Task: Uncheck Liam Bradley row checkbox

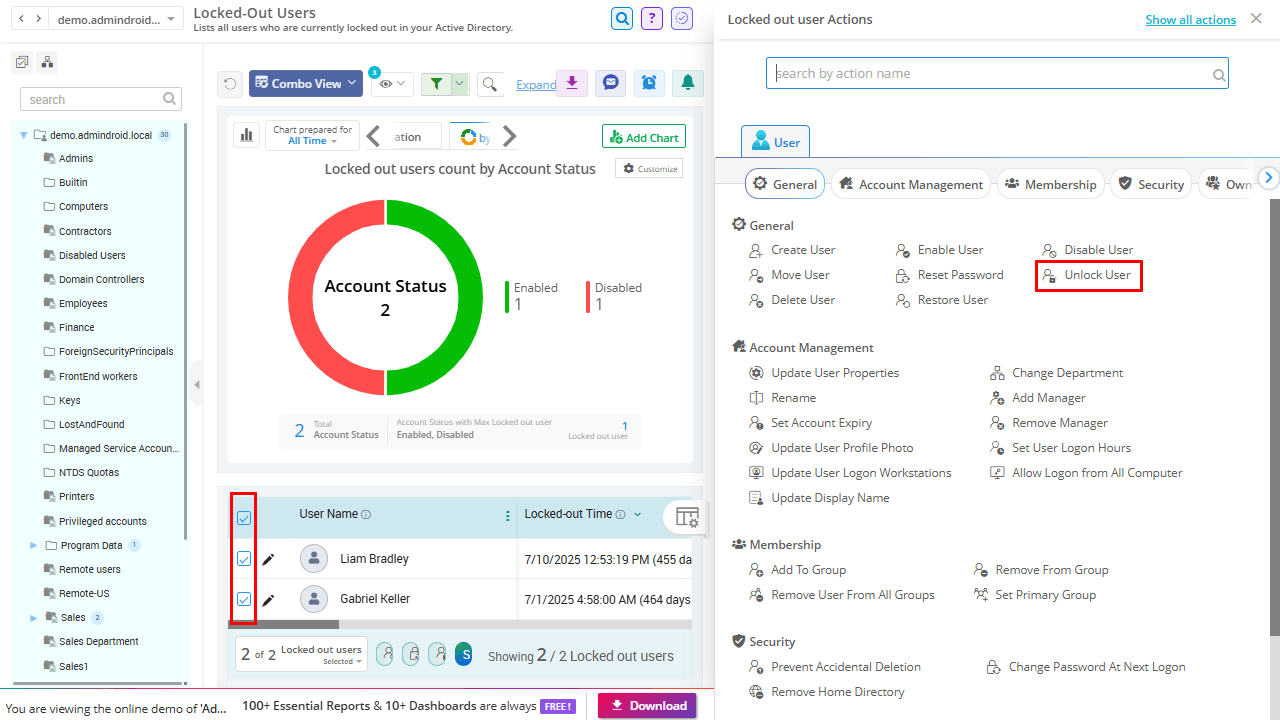Action: pyautogui.click(x=244, y=559)
